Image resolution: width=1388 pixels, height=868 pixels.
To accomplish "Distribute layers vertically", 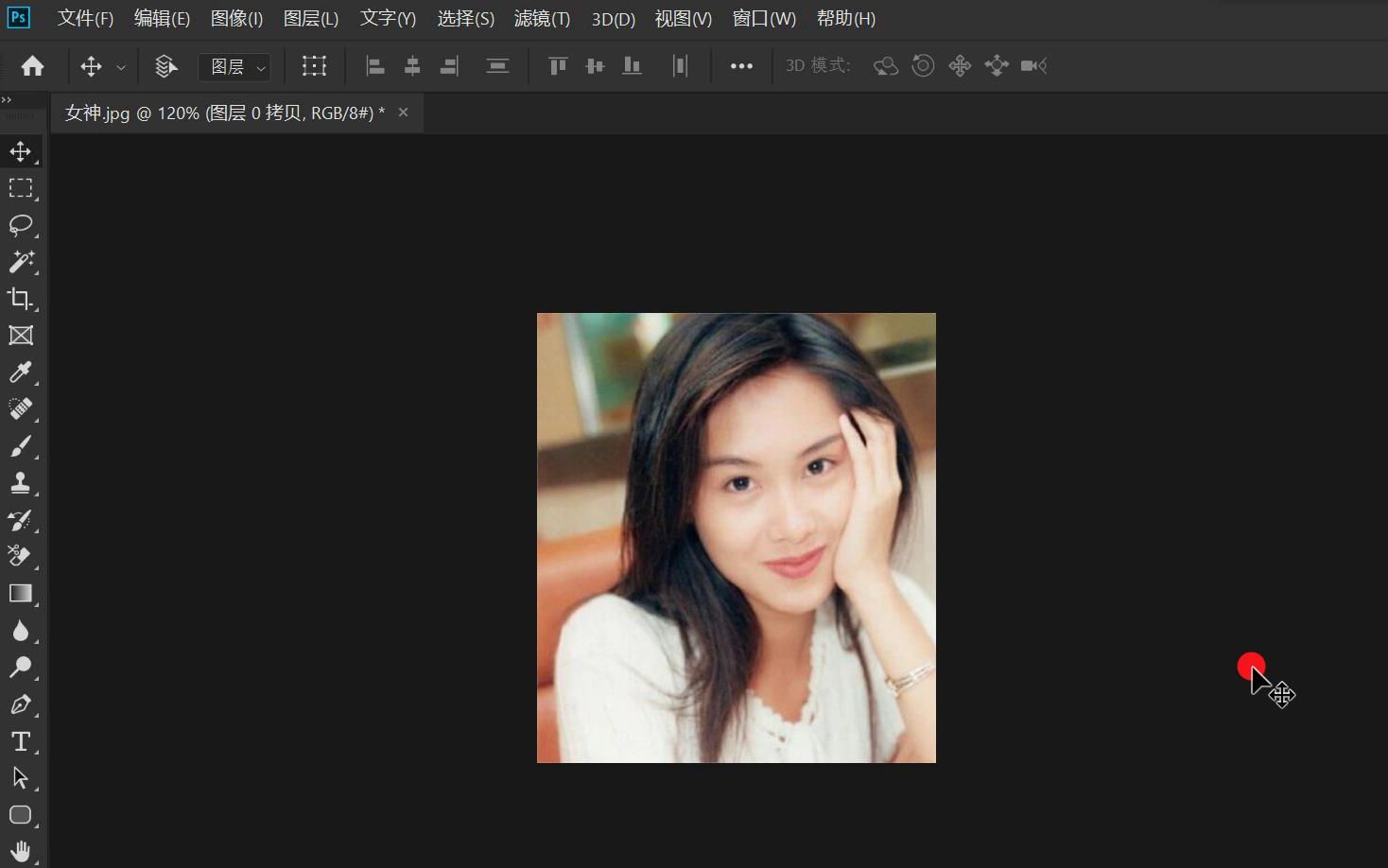I will point(497,66).
